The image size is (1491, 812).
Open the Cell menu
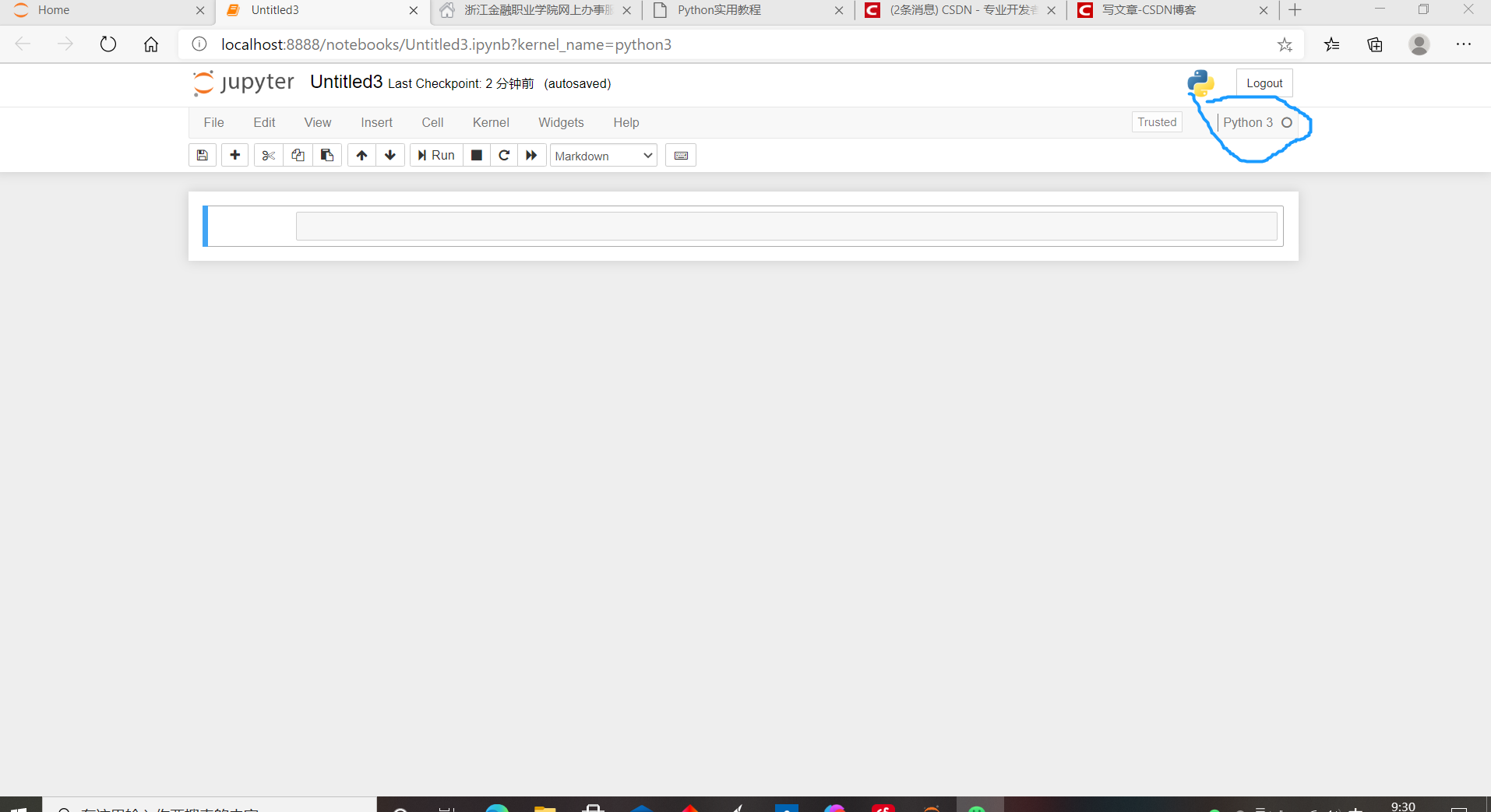pyautogui.click(x=432, y=122)
